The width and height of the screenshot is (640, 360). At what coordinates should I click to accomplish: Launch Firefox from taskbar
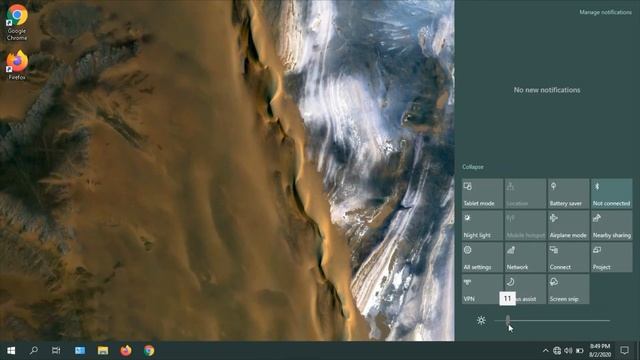coord(126,351)
